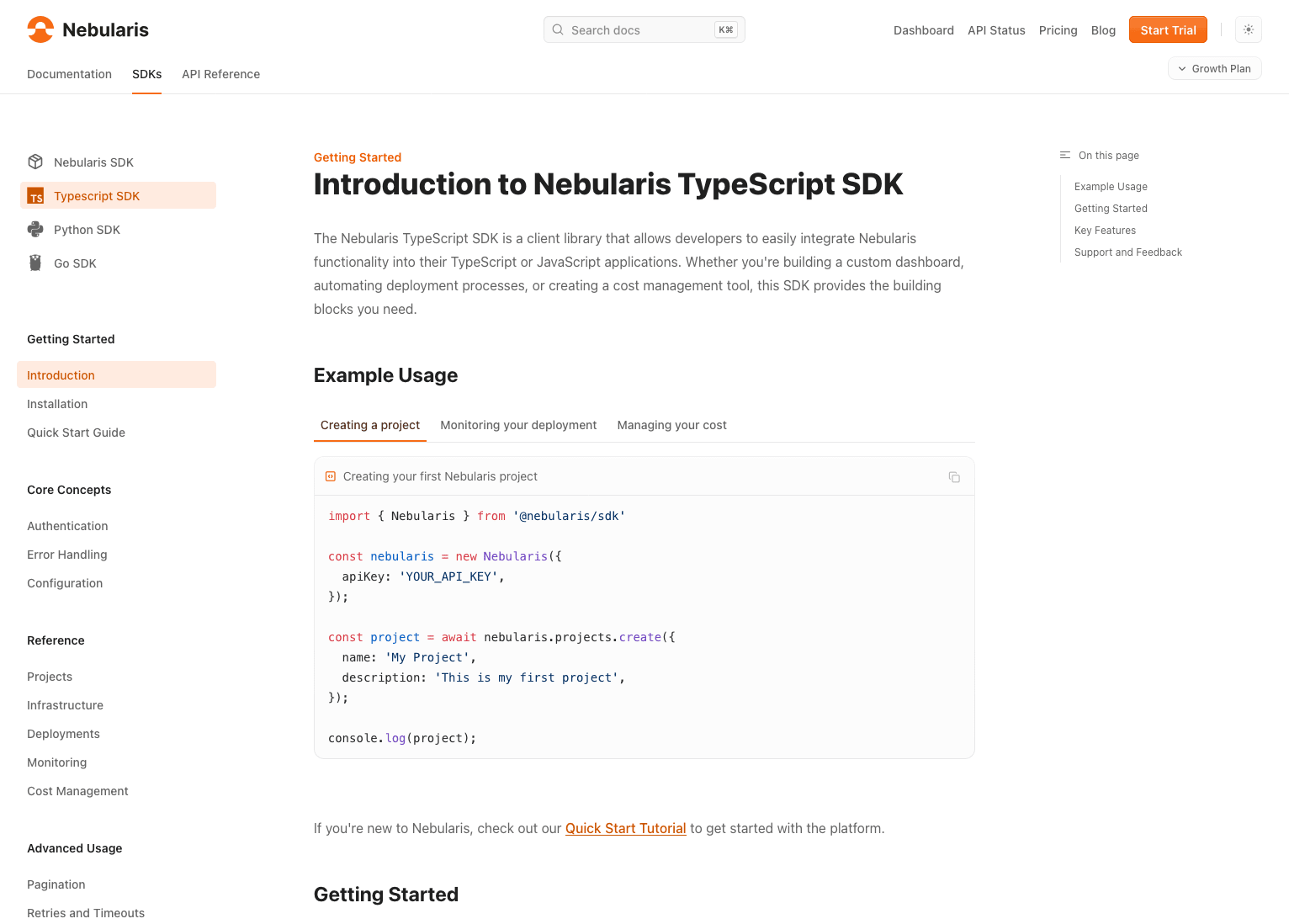The image size is (1289, 924).
Task: Open the Quick Start Guide page
Action: tap(76, 433)
